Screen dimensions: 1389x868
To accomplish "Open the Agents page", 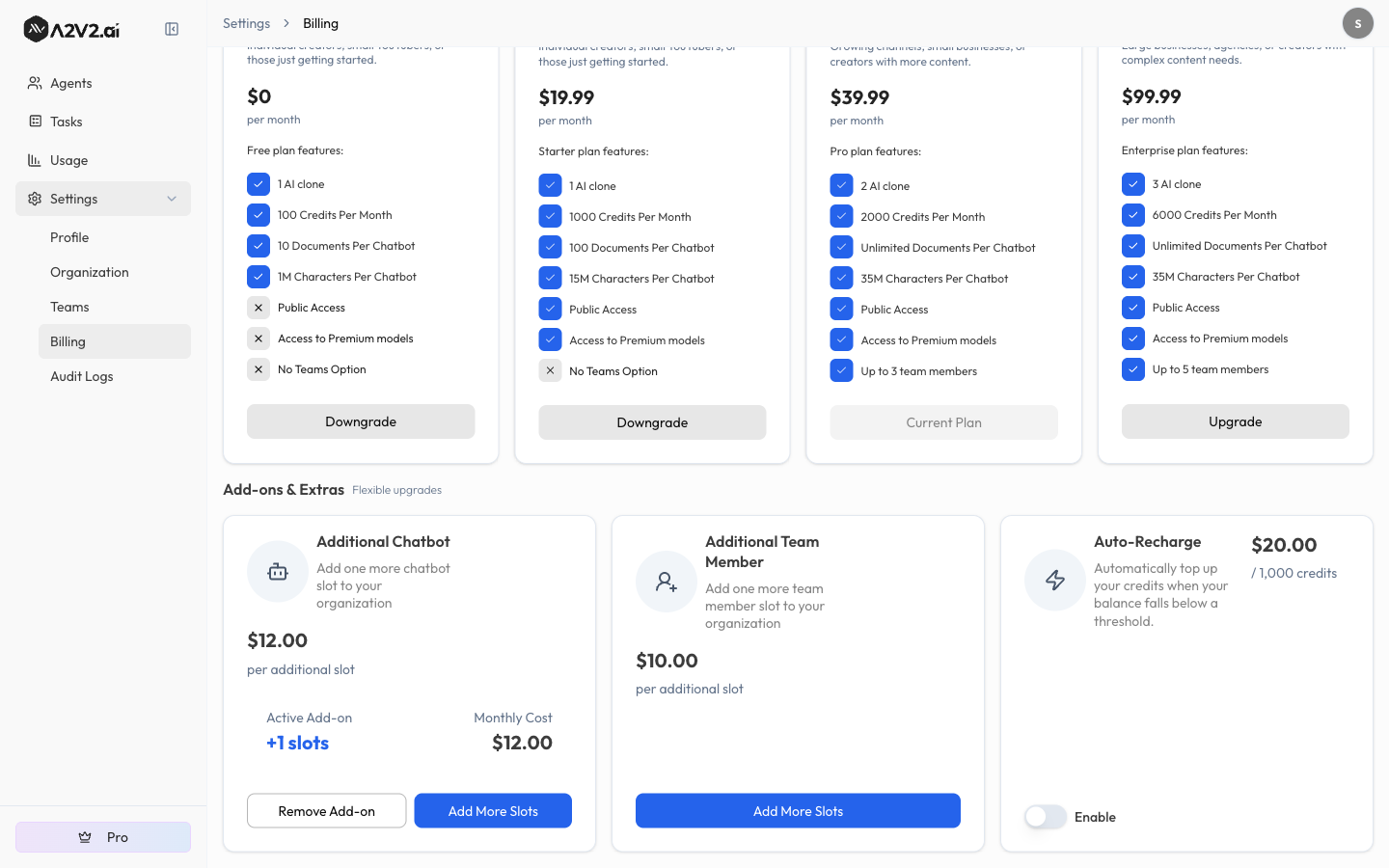I will [x=103, y=83].
